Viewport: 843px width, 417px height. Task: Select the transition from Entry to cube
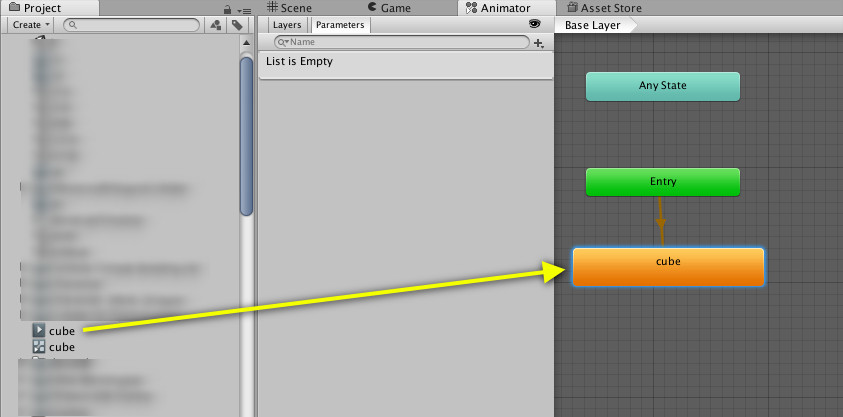661,222
